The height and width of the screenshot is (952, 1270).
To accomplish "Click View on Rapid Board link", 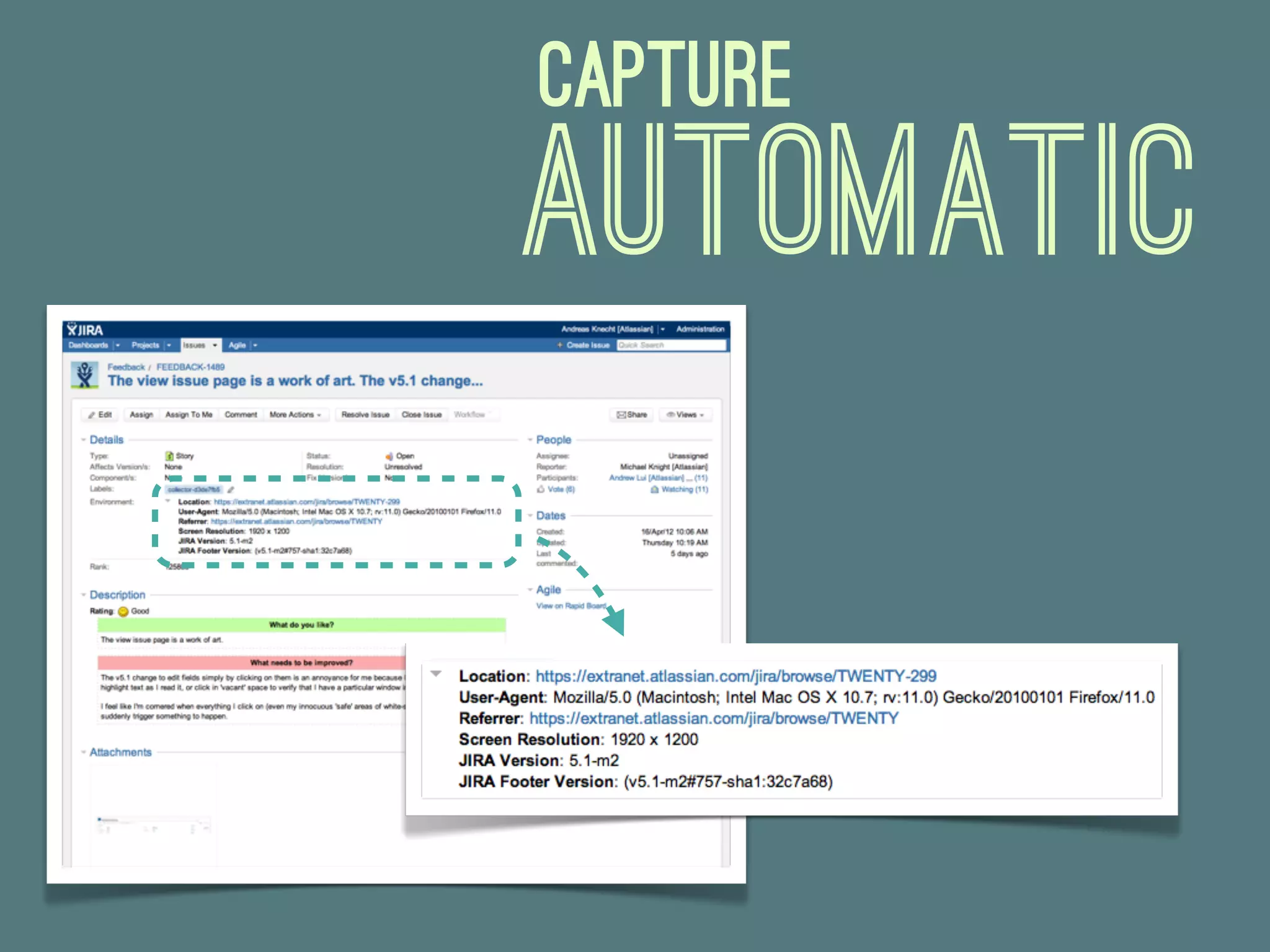I will [571, 606].
